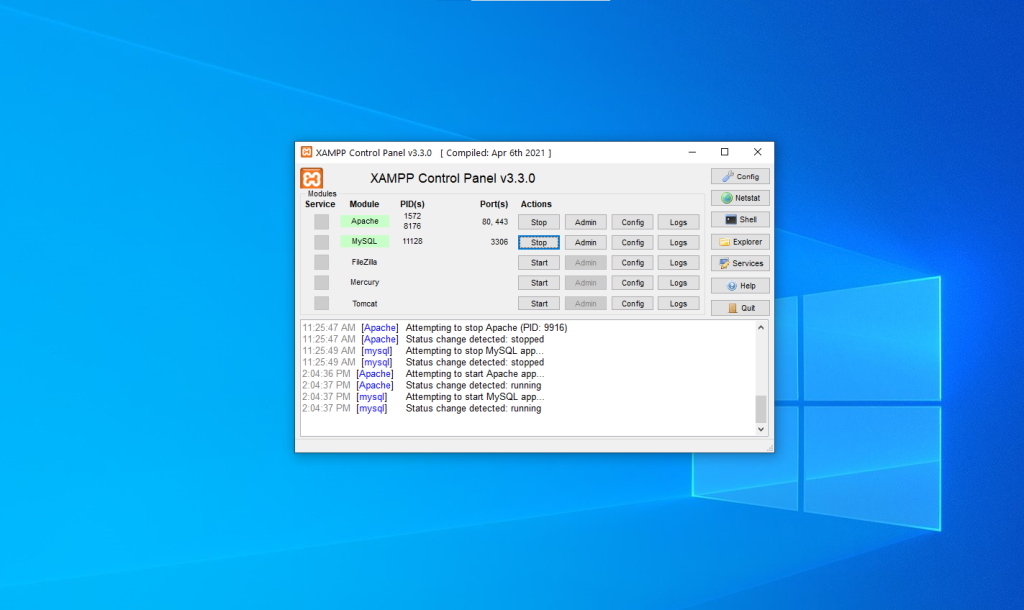Open FileZilla Logs menu
Image resolution: width=1024 pixels, height=610 pixels.
[678, 263]
